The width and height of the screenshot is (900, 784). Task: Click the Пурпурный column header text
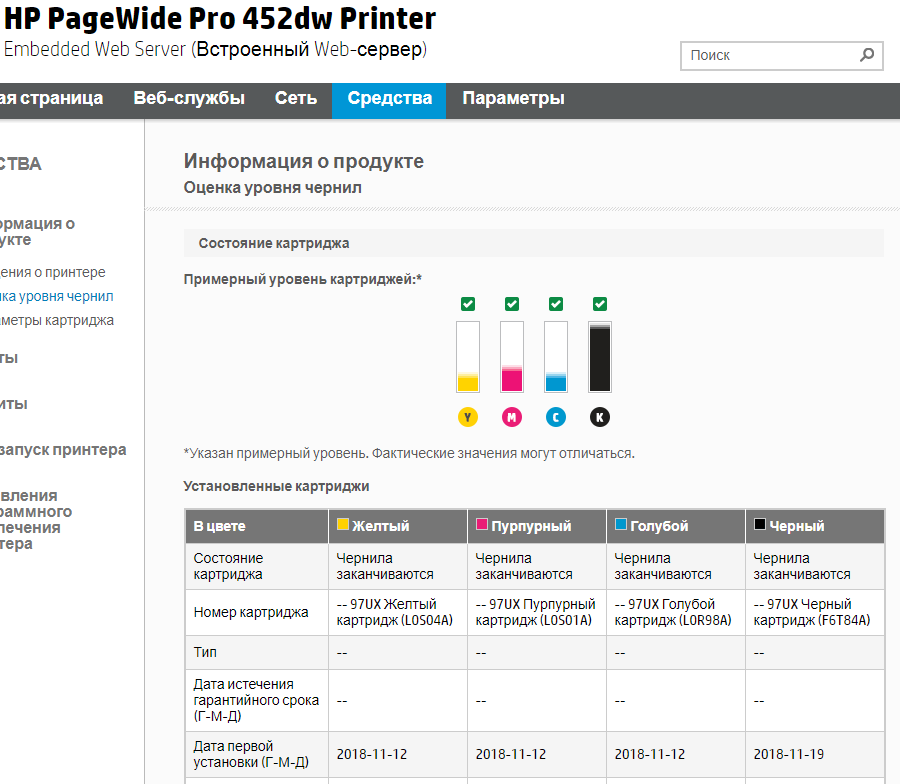531,526
